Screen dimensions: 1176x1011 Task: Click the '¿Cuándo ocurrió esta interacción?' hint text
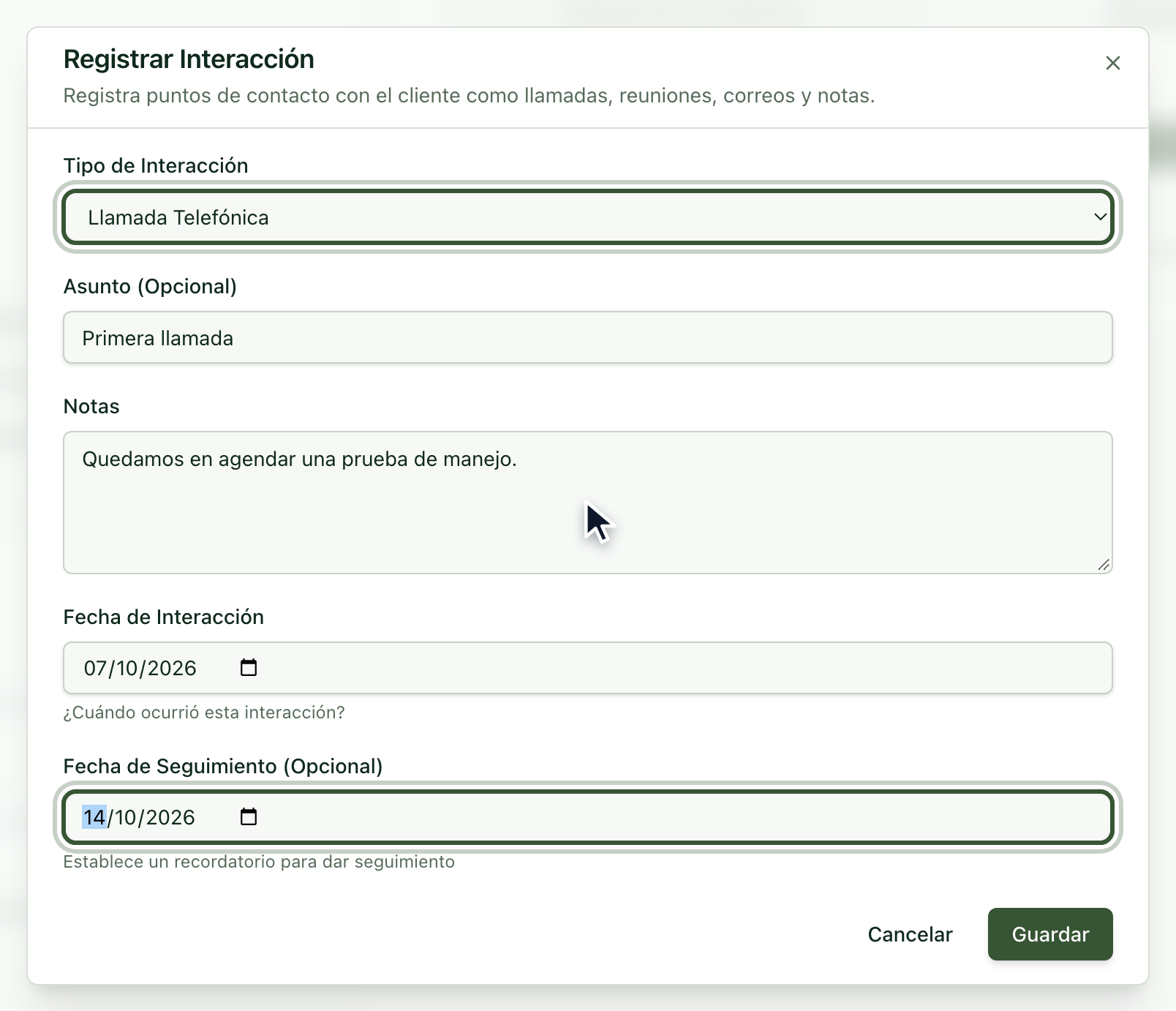[204, 713]
